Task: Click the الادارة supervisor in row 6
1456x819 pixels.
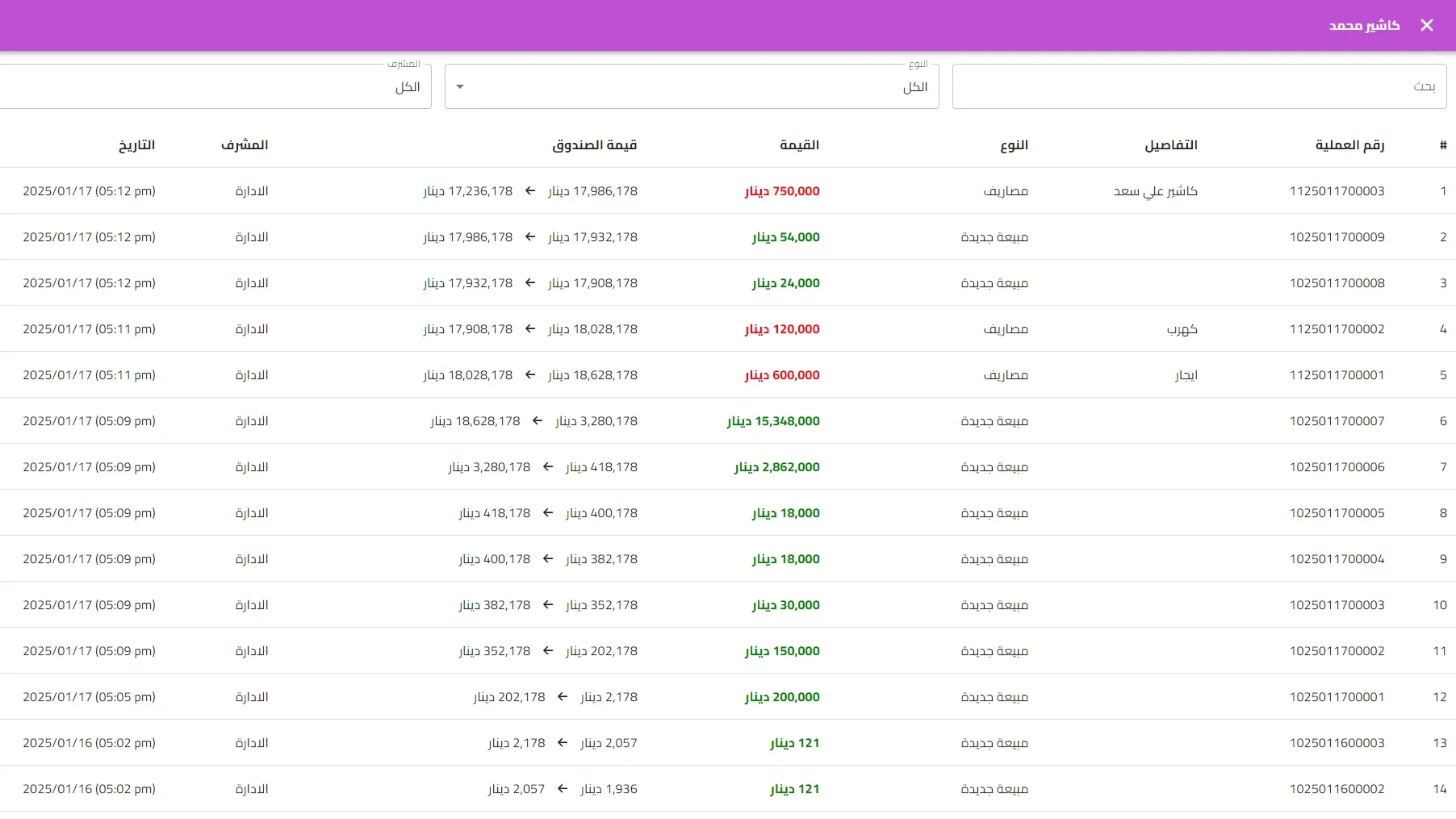Action: point(252,421)
